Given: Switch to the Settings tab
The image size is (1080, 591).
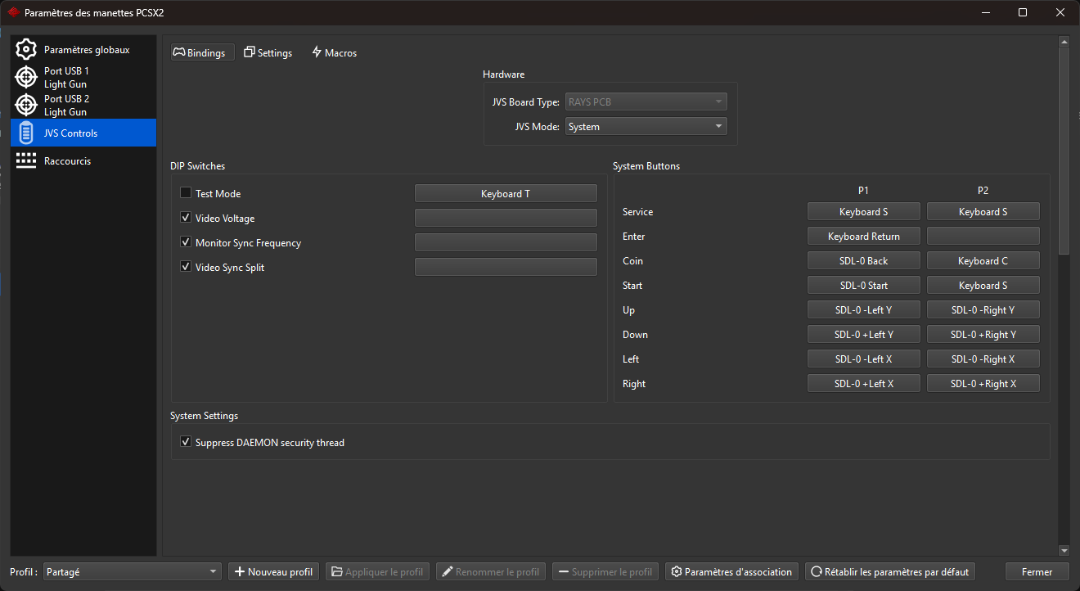Looking at the screenshot, I should pos(268,53).
